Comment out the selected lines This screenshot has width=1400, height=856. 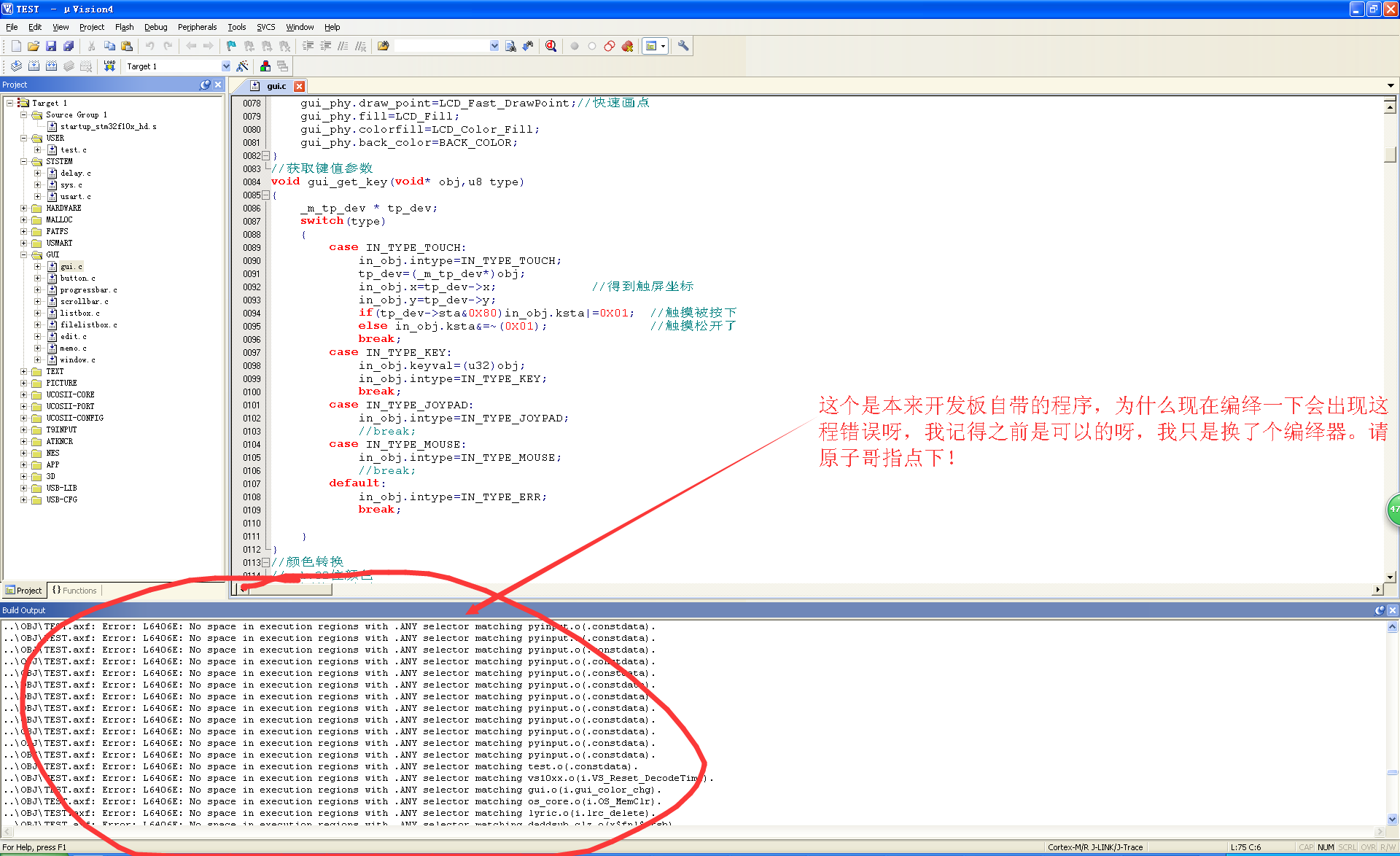(x=343, y=46)
